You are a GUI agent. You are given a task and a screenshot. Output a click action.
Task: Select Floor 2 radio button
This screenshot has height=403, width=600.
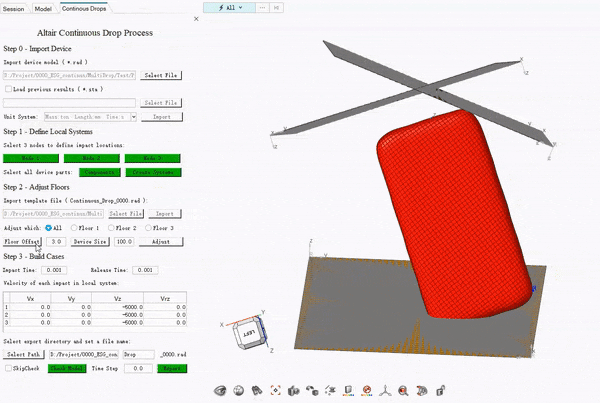[111, 228]
